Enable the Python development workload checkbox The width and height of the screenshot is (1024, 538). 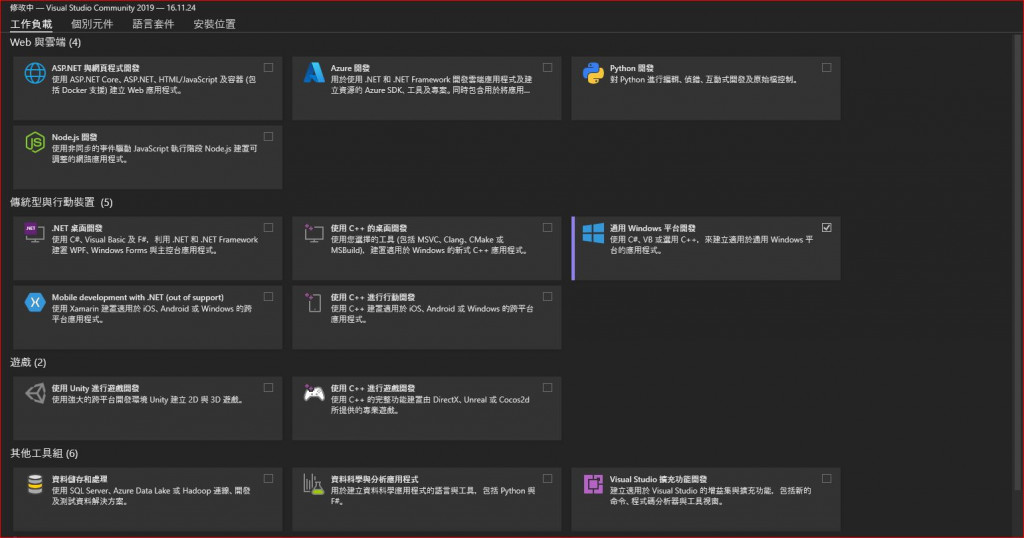point(827,67)
